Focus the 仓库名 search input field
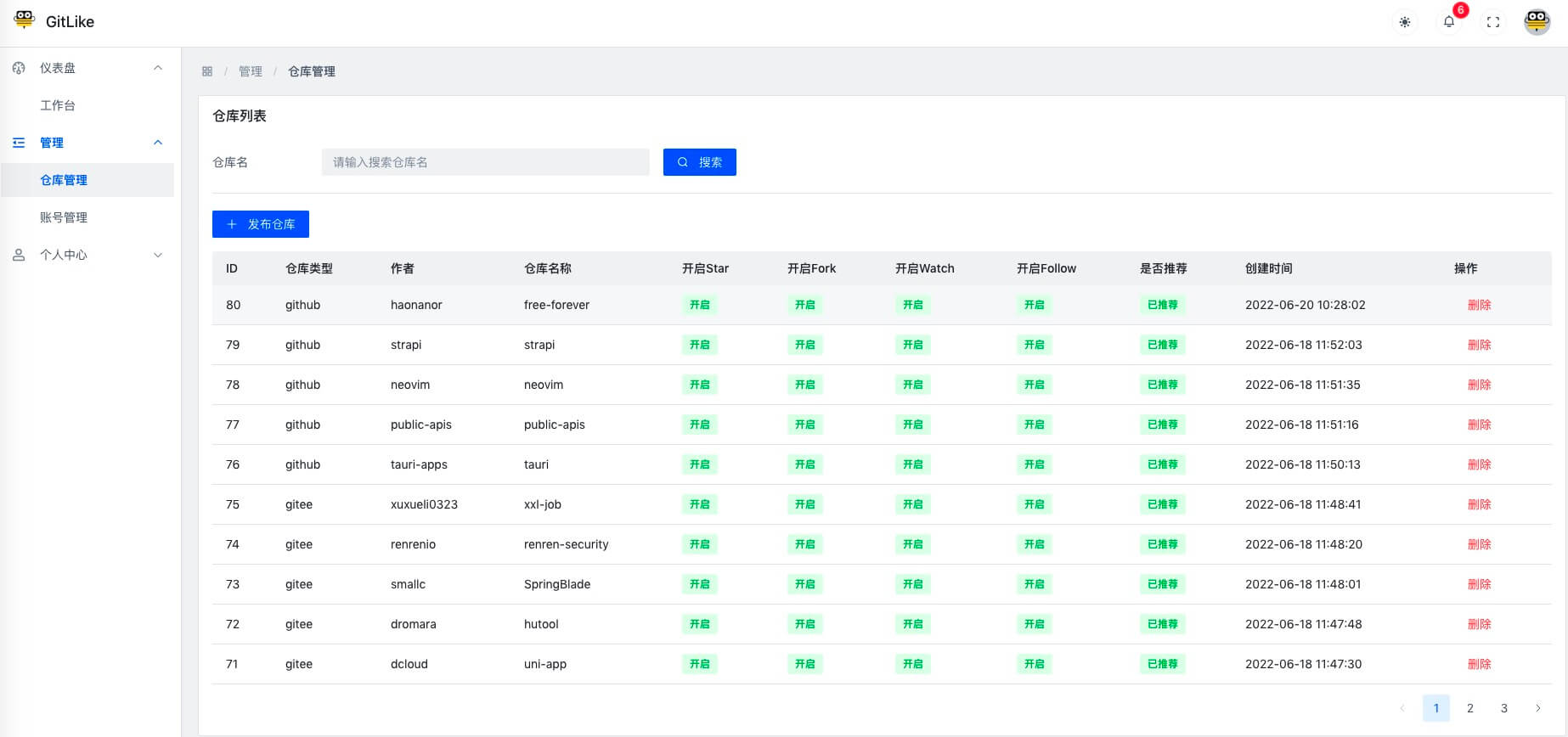This screenshot has height=737, width=1568. (486, 162)
